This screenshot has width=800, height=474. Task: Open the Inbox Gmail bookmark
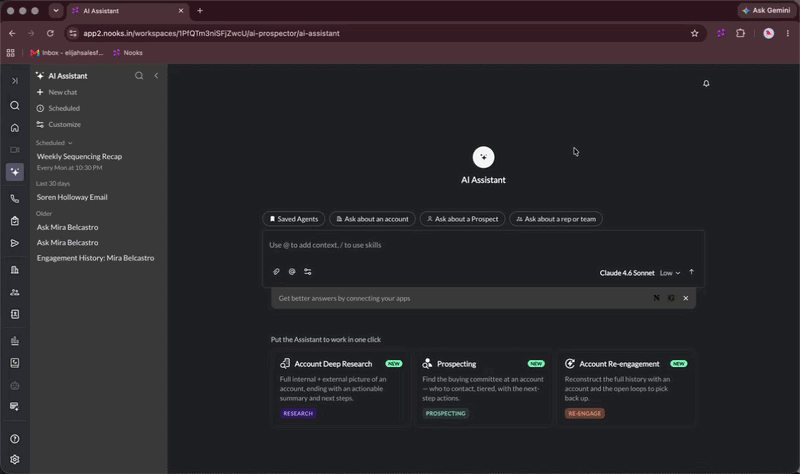[x=67, y=53]
